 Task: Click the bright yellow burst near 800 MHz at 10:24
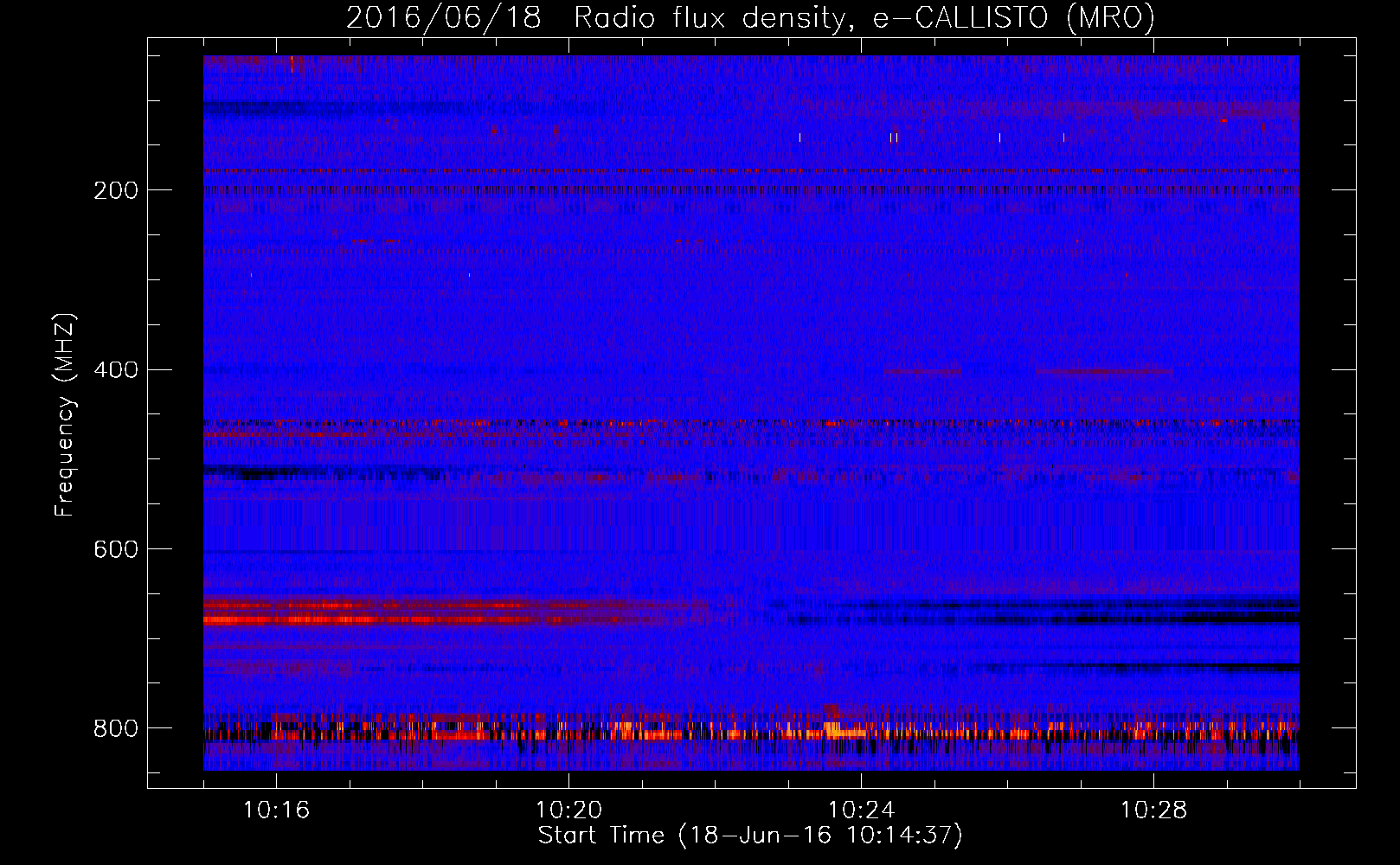click(844, 730)
